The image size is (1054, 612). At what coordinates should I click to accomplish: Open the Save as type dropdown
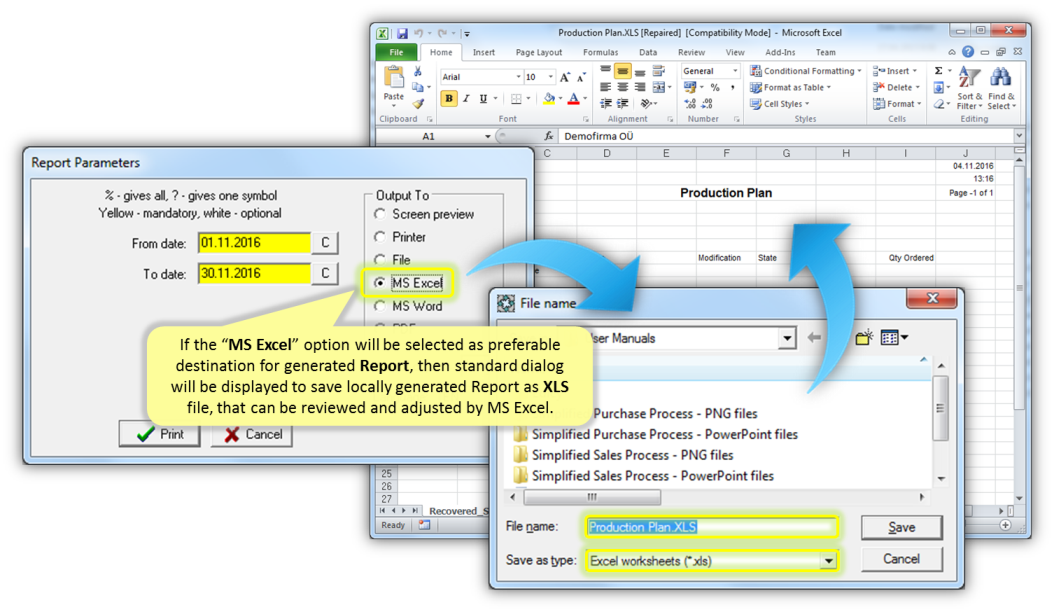[828, 561]
